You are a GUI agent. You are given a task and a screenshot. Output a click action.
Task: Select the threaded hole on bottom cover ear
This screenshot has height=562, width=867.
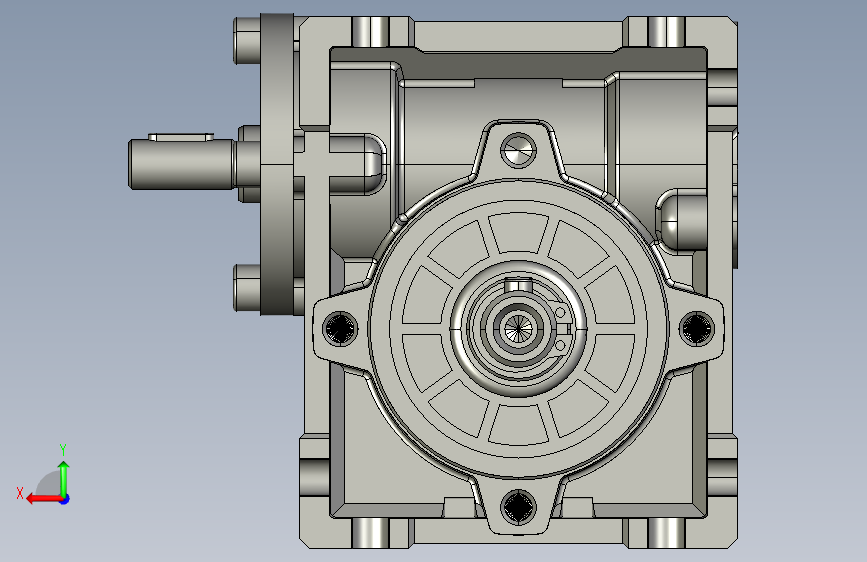click(x=518, y=507)
